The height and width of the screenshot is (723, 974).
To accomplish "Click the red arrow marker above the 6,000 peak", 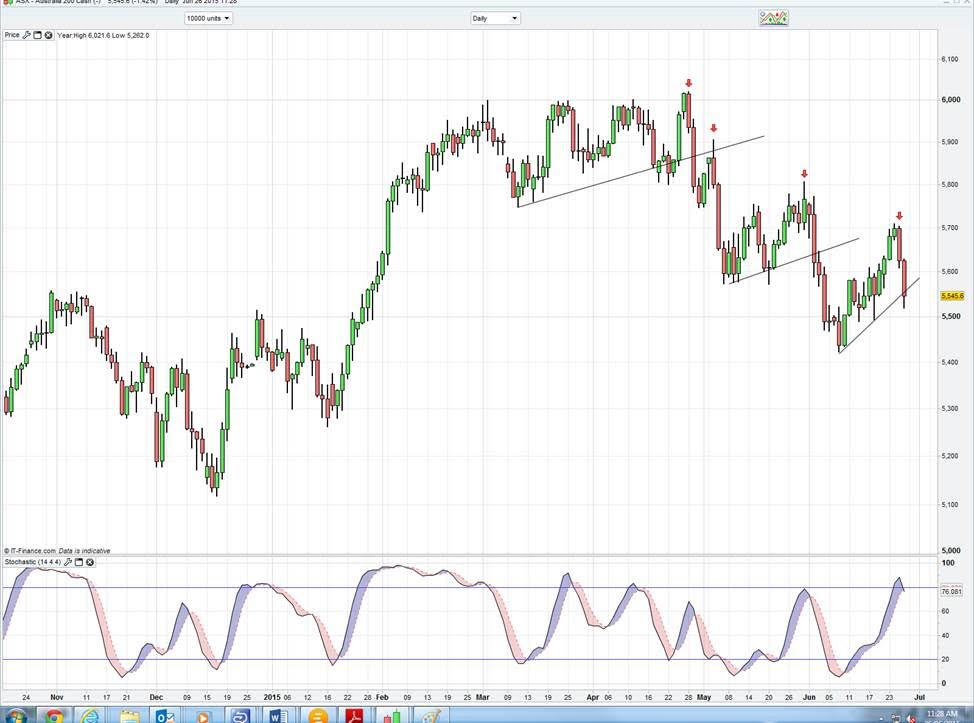I will coord(688,83).
